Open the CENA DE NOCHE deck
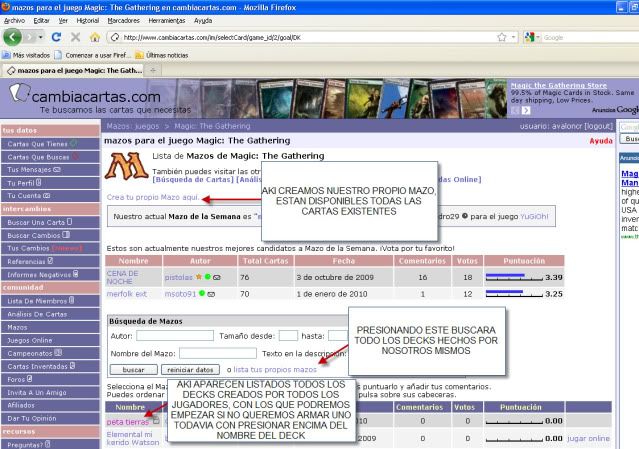This screenshot has height=449, width=639. pos(122,277)
